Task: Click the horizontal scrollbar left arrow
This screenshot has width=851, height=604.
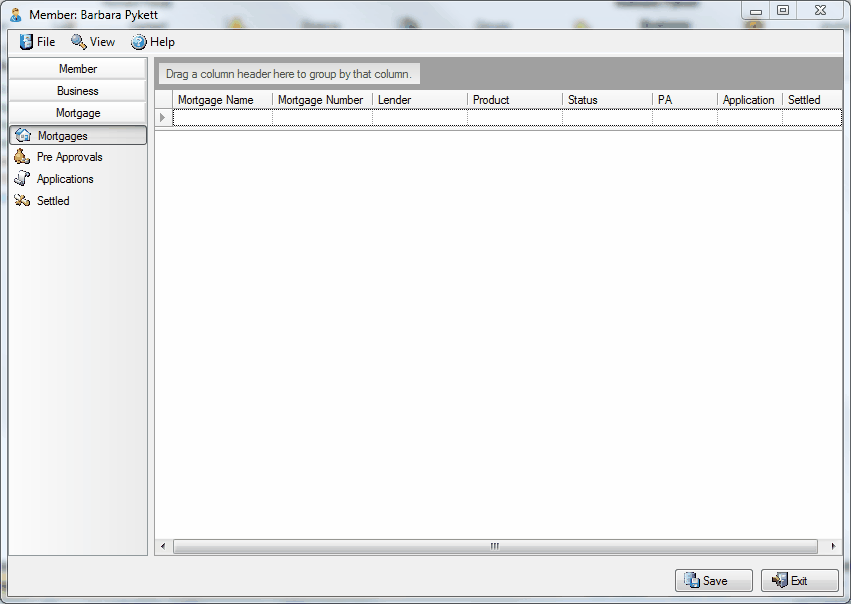Action: [x=163, y=546]
